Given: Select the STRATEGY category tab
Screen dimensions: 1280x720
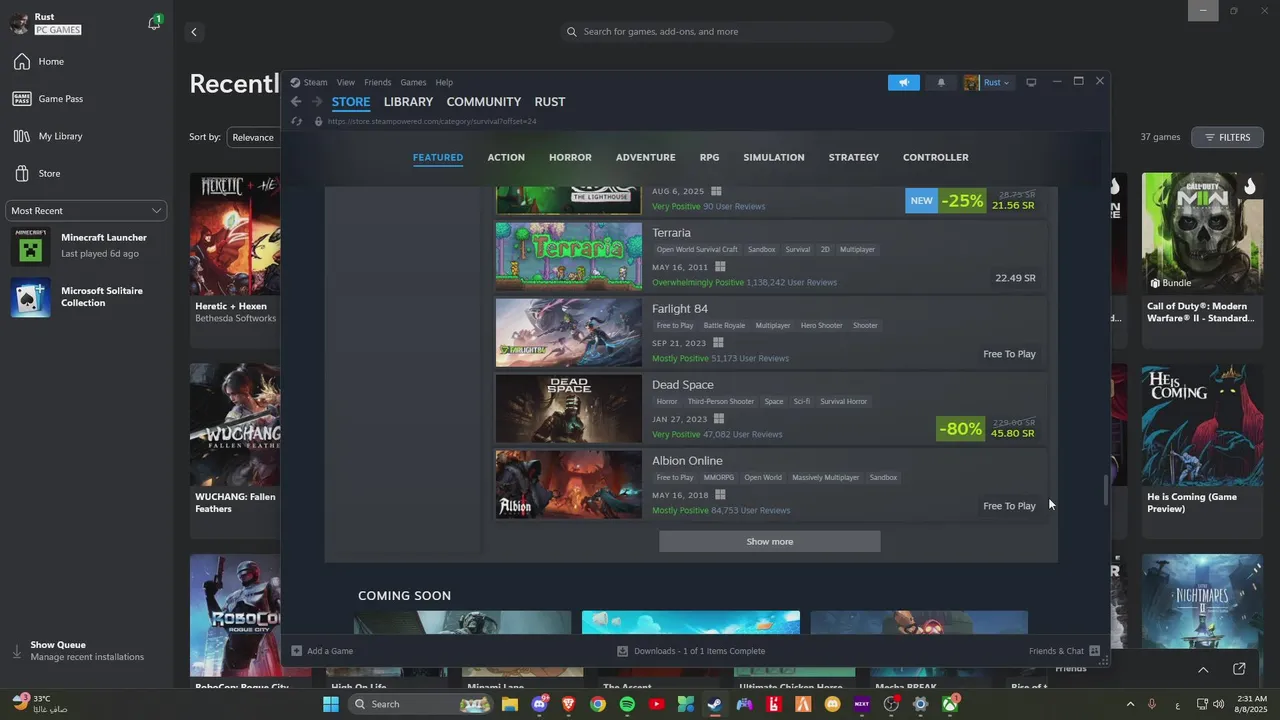Looking at the screenshot, I should [854, 157].
